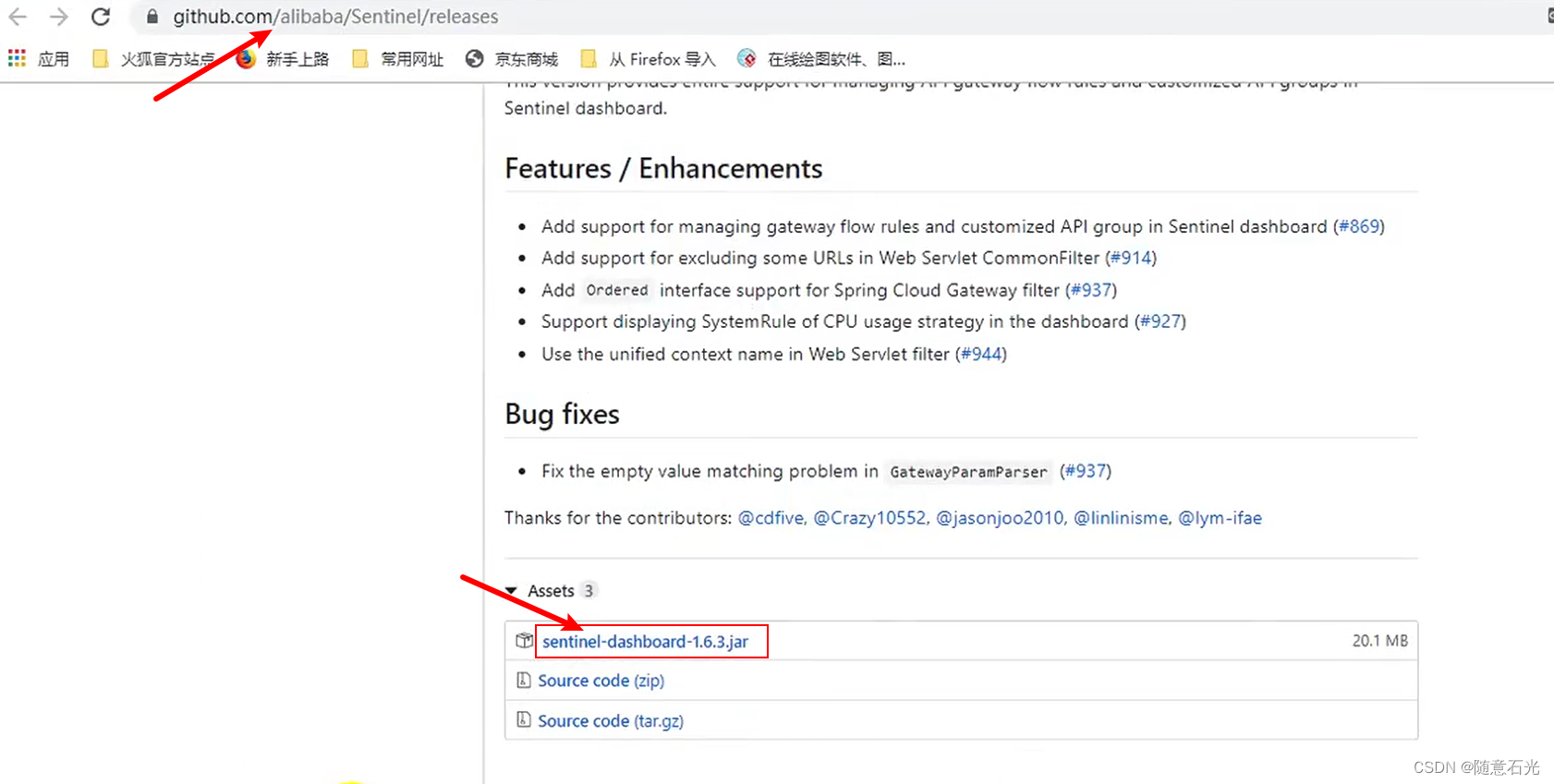Click the package icon beside sentinel-dashboard jar
Viewport: 1554px width, 784px height.
click(x=524, y=641)
